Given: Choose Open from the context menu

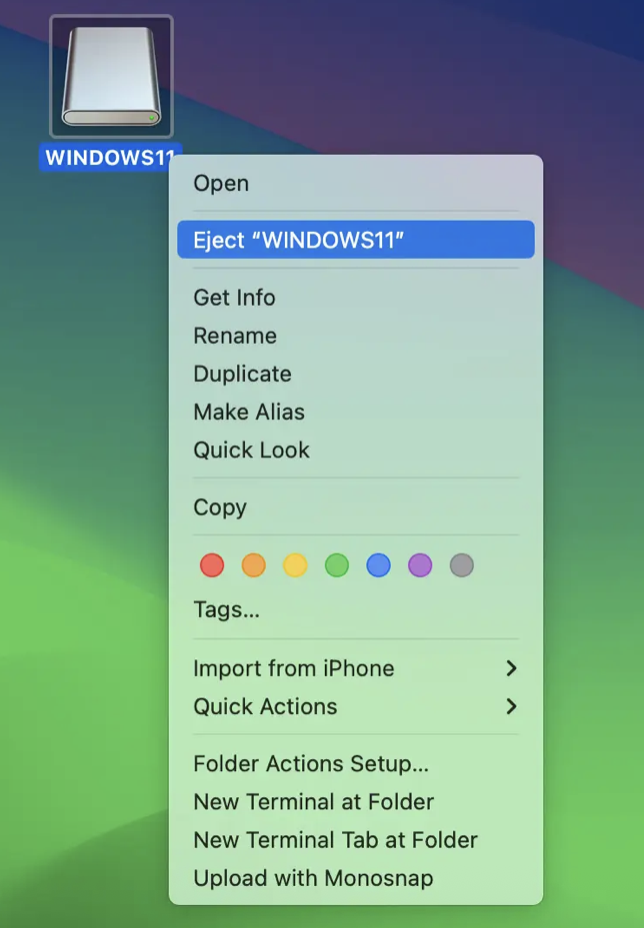Looking at the screenshot, I should [x=356, y=183].
